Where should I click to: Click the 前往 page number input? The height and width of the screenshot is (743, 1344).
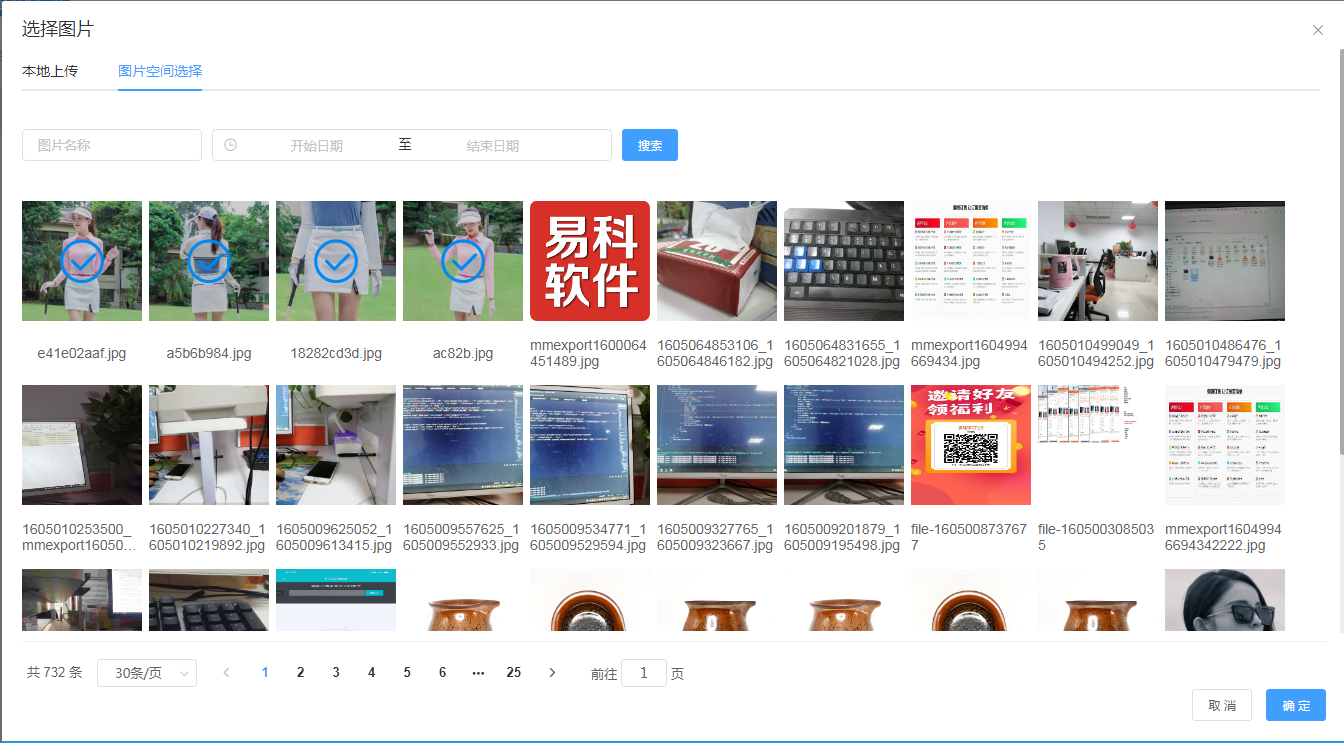point(644,672)
